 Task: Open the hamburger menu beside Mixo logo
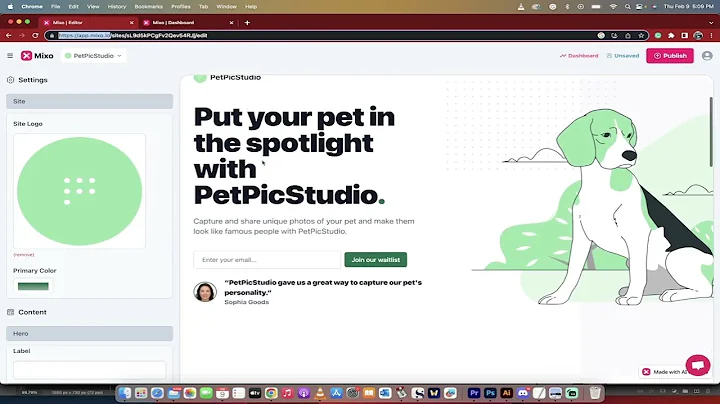point(10,56)
